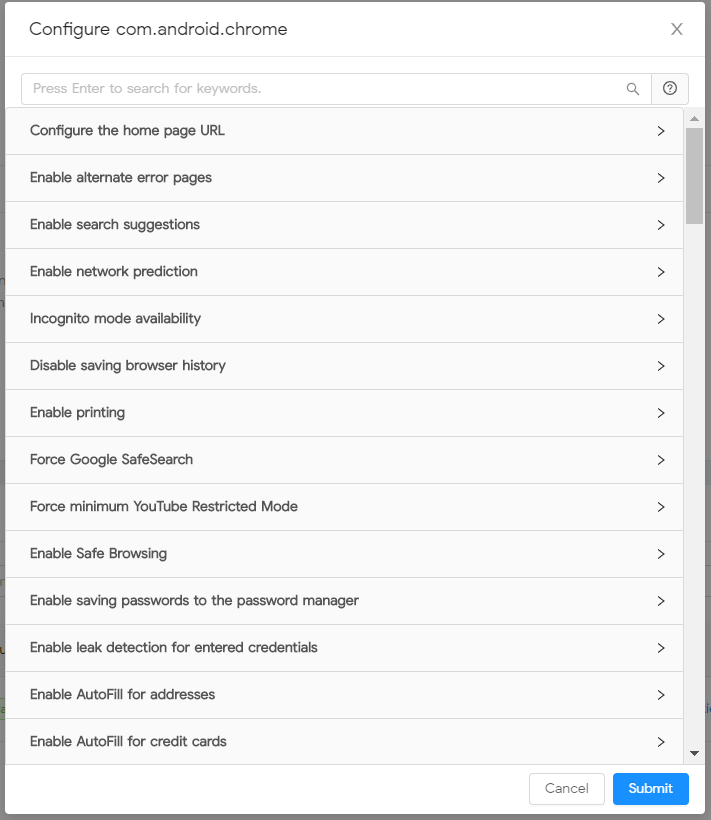Expand chevron for Force Google SafeSearch
711x820 pixels.
tap(661, 460)
